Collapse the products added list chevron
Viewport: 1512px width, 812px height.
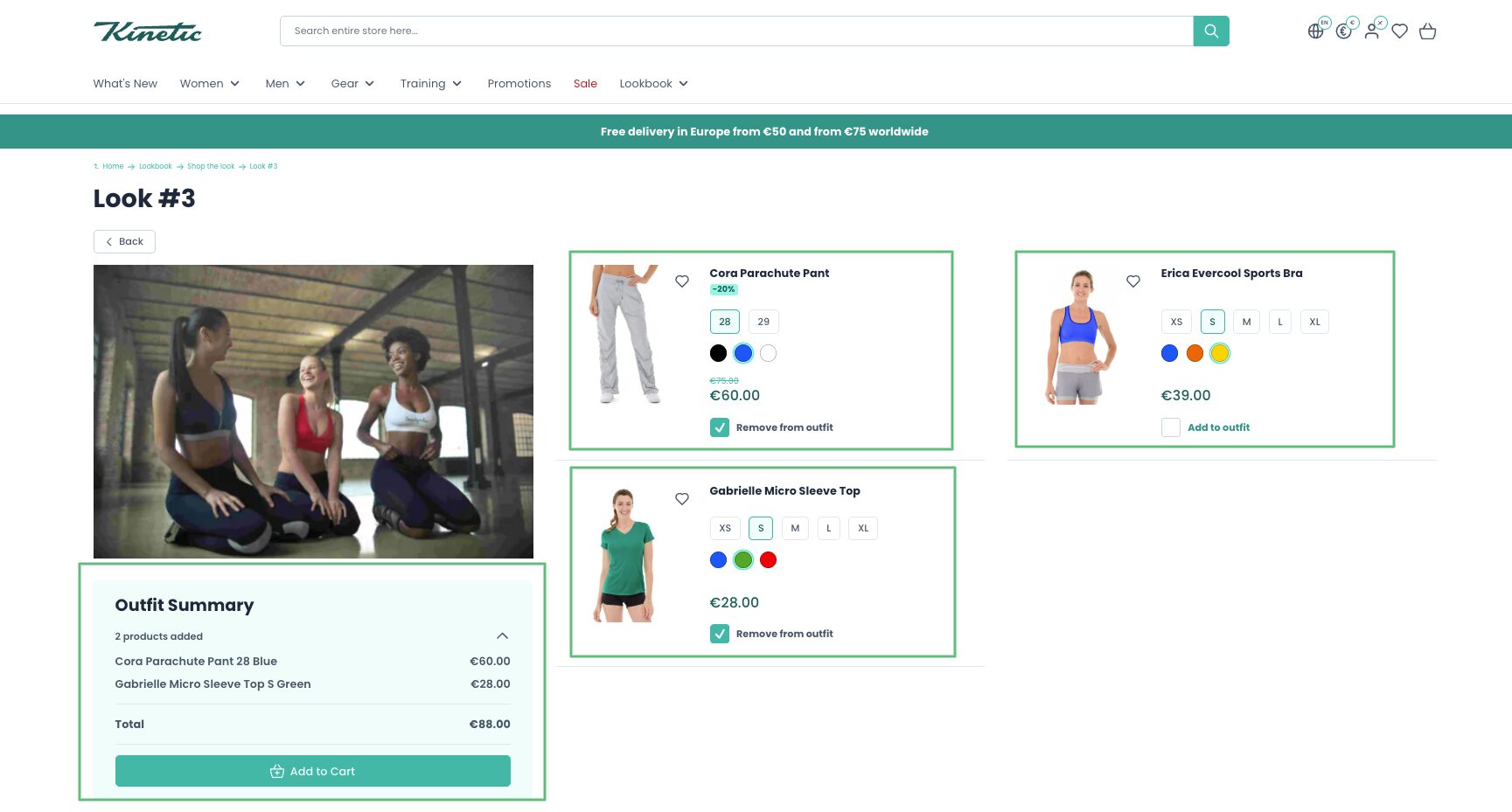[x=502, y=636]
